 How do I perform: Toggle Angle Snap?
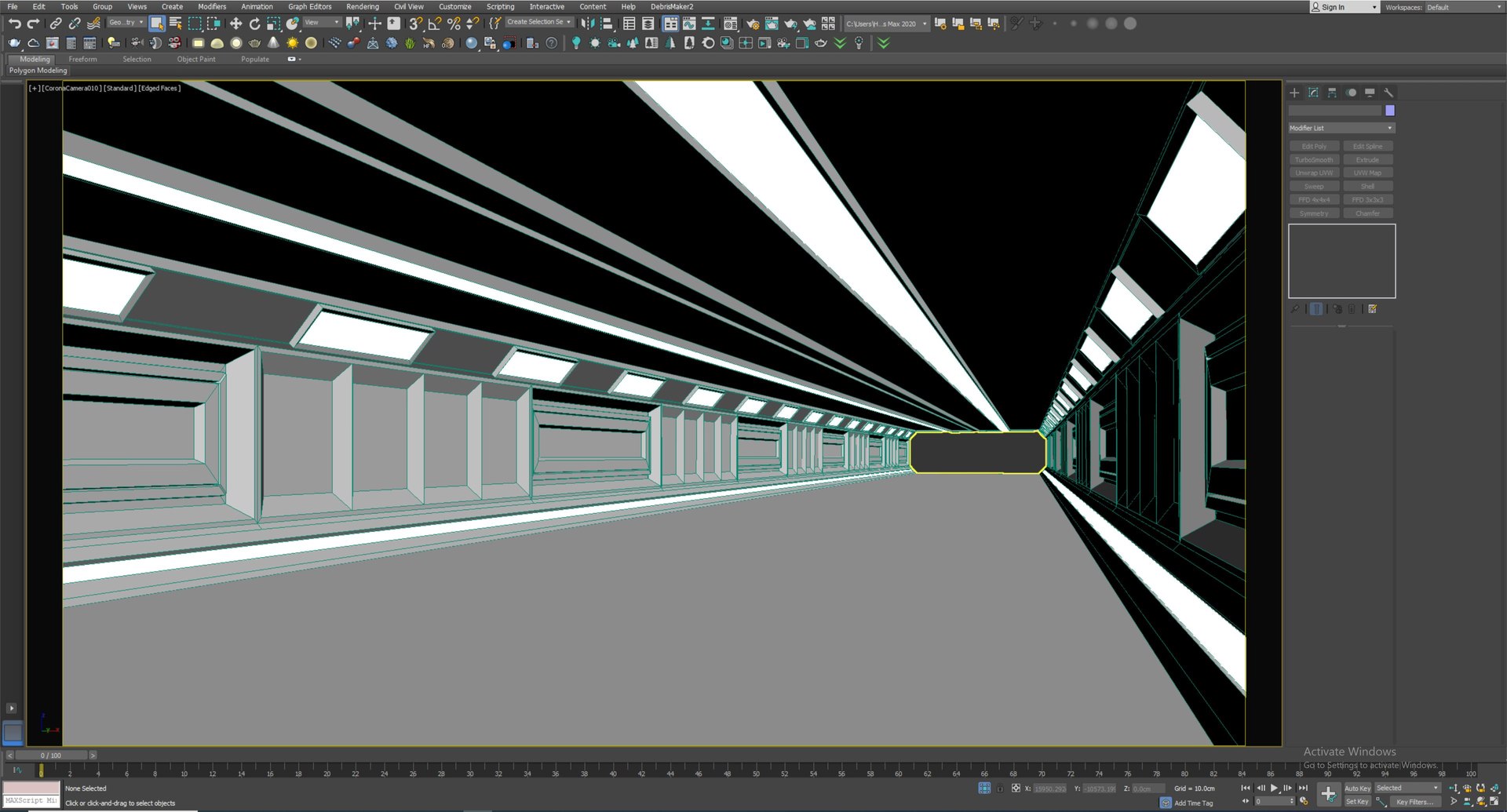coord(435,24)
